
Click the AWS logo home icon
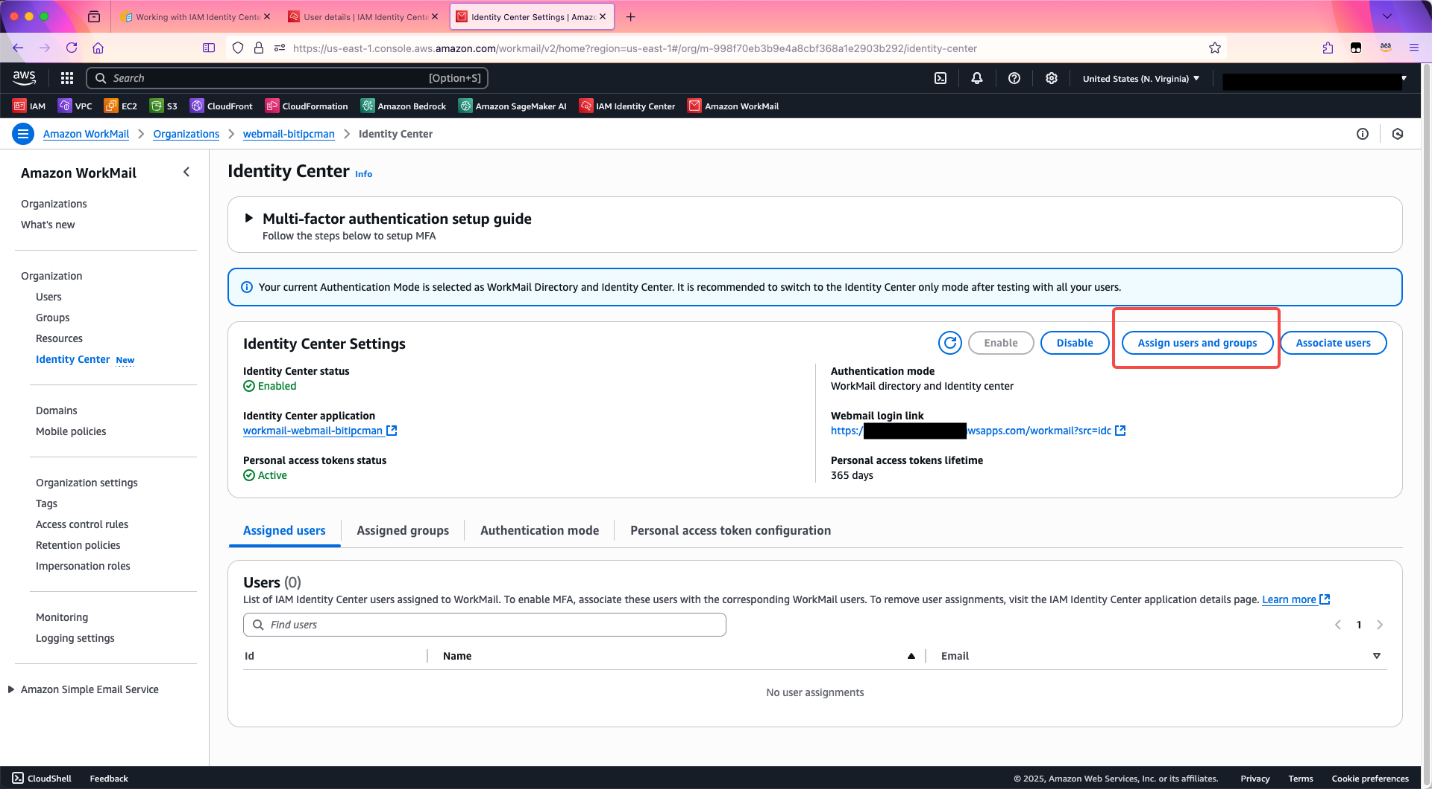[x=24, y=78]
